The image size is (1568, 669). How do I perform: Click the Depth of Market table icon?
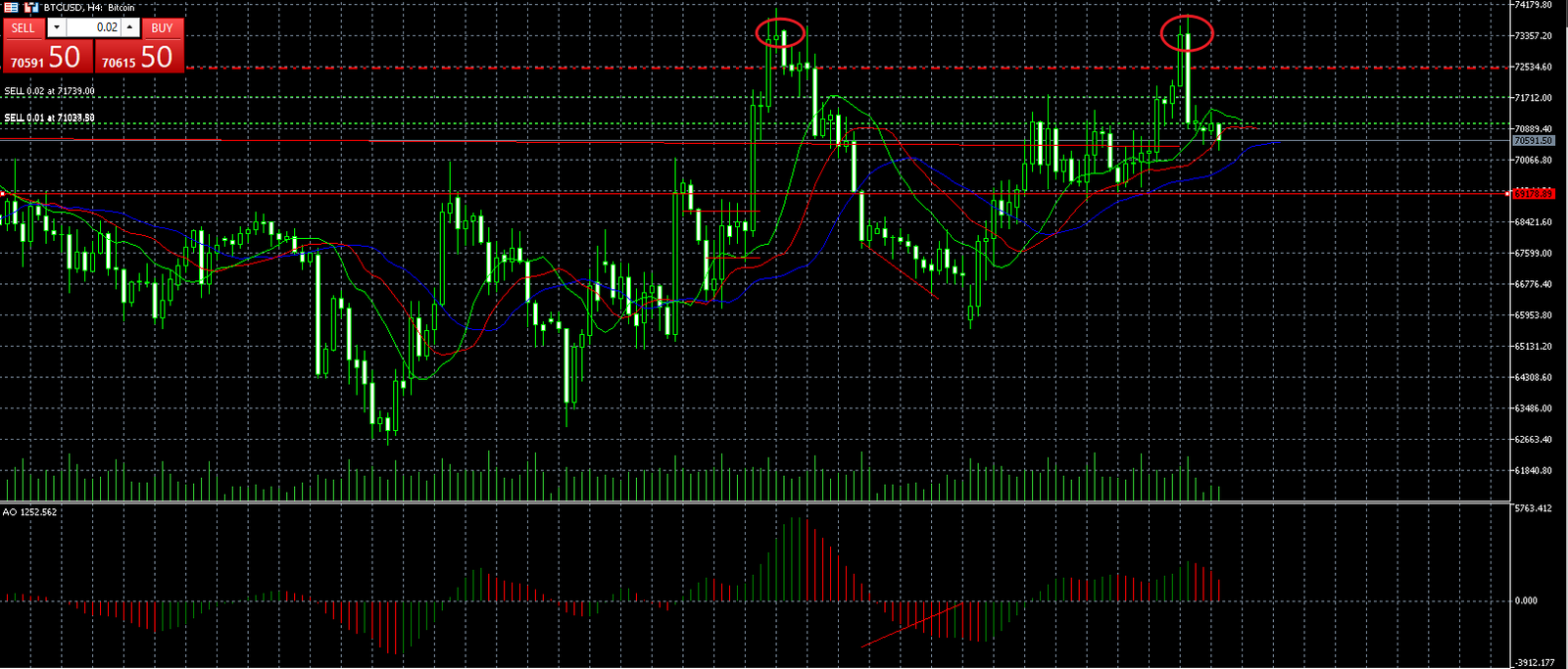pyautogui.click(x=11, y=7)
